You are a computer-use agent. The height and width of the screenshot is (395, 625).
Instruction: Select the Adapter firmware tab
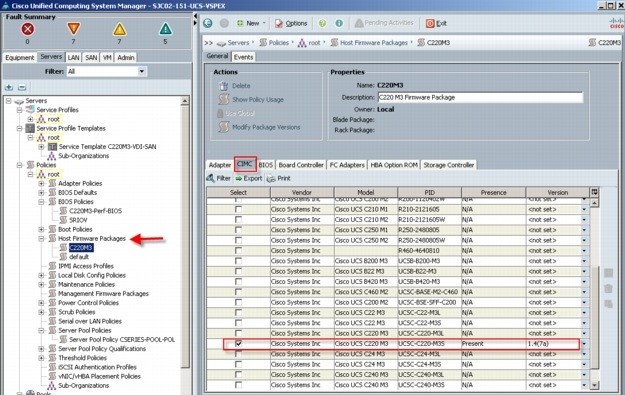220,165
